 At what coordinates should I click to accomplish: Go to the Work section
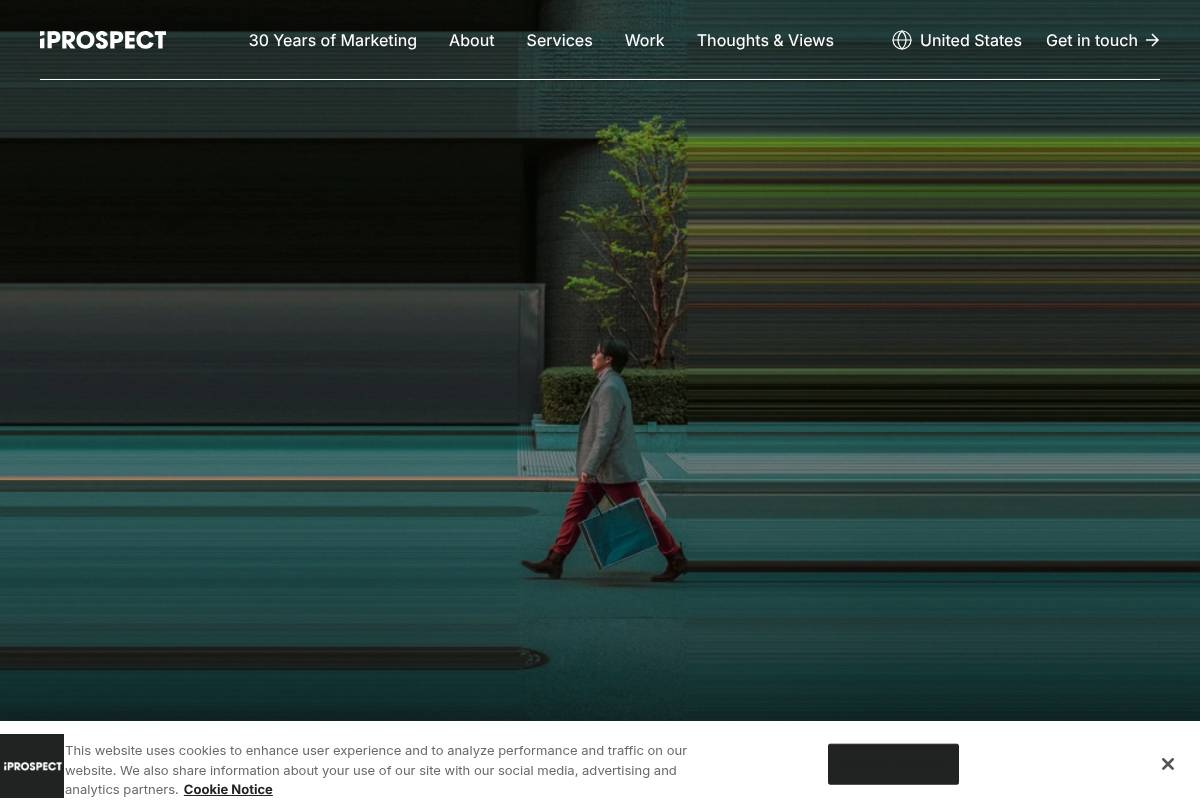click(644, 40)
